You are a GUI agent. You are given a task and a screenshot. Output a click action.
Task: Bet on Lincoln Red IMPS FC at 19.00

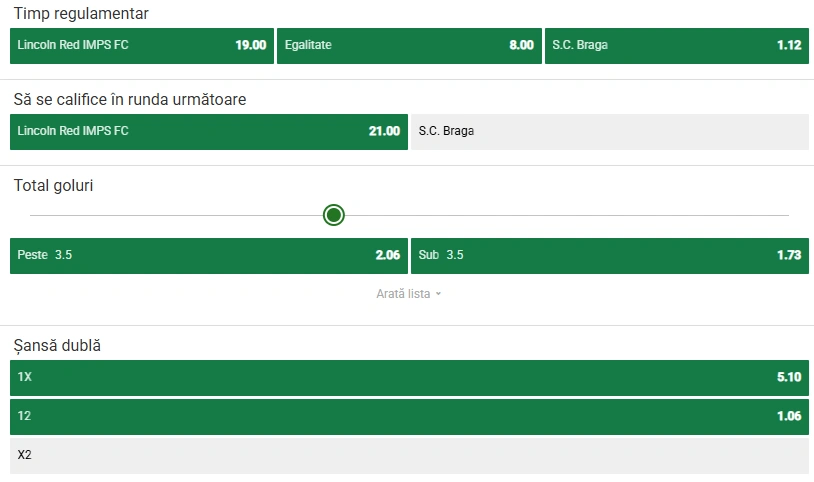[142, 46]
